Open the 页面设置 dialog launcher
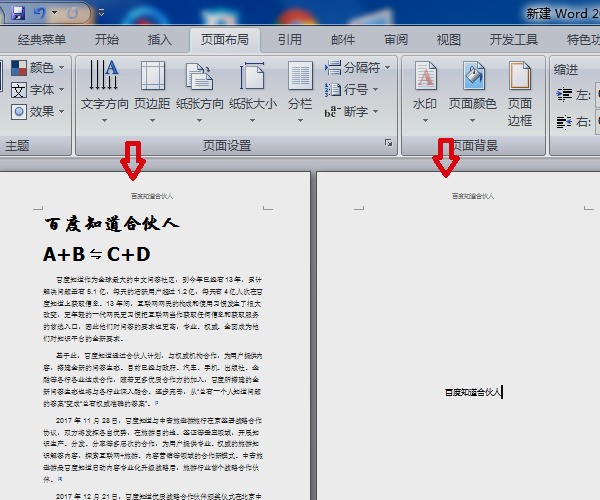 click(x=388, y=143)
